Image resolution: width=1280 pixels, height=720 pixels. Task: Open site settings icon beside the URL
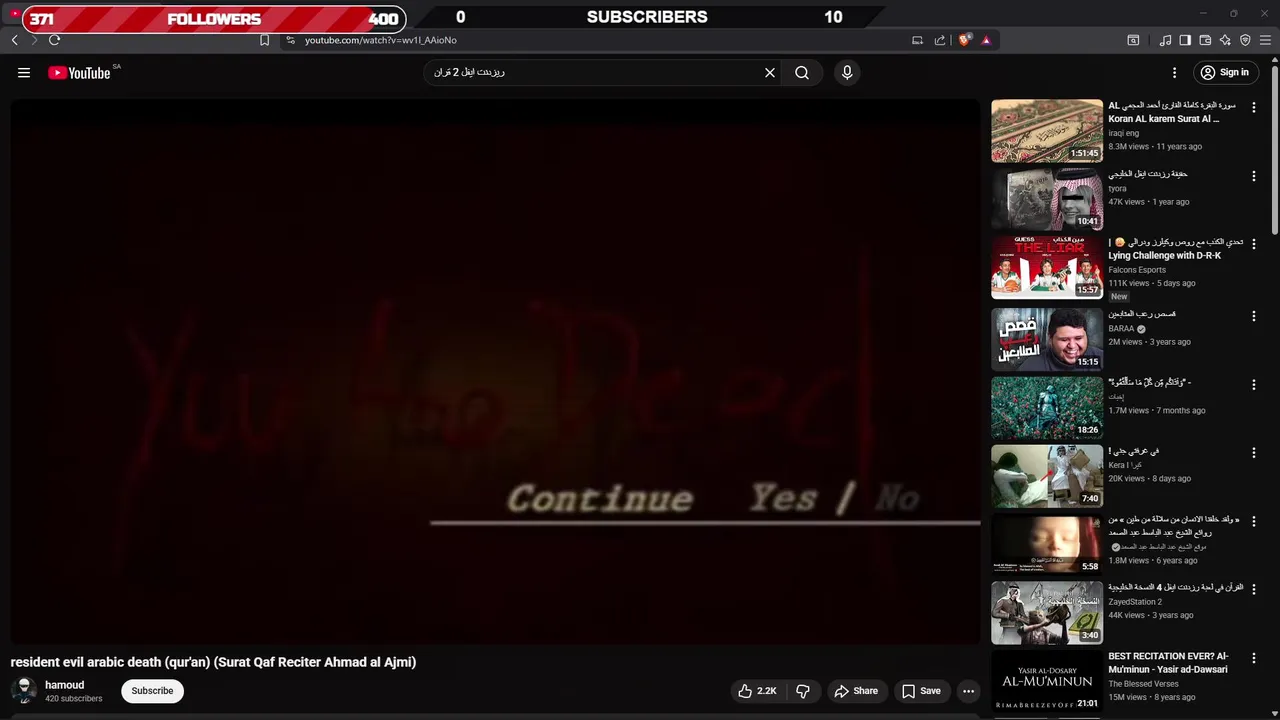[x=290, y=40]
